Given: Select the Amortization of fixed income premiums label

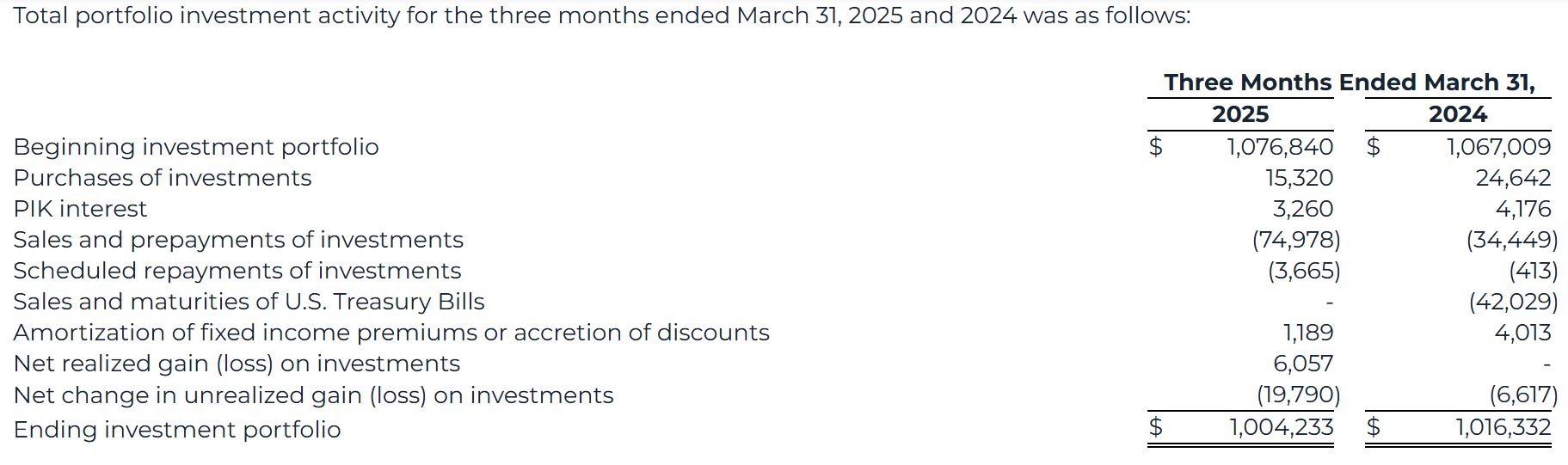Looking at the screenshot, I should coord(391,333).
